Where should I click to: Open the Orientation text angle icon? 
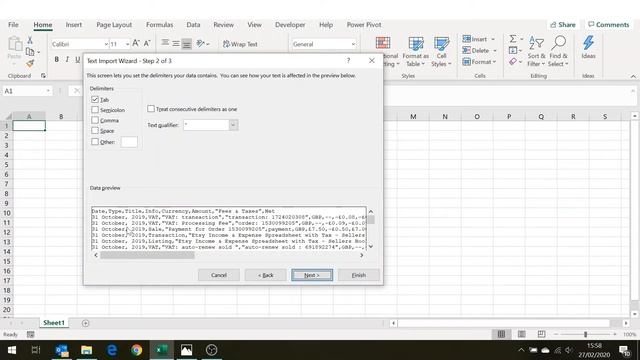(200, 43)
